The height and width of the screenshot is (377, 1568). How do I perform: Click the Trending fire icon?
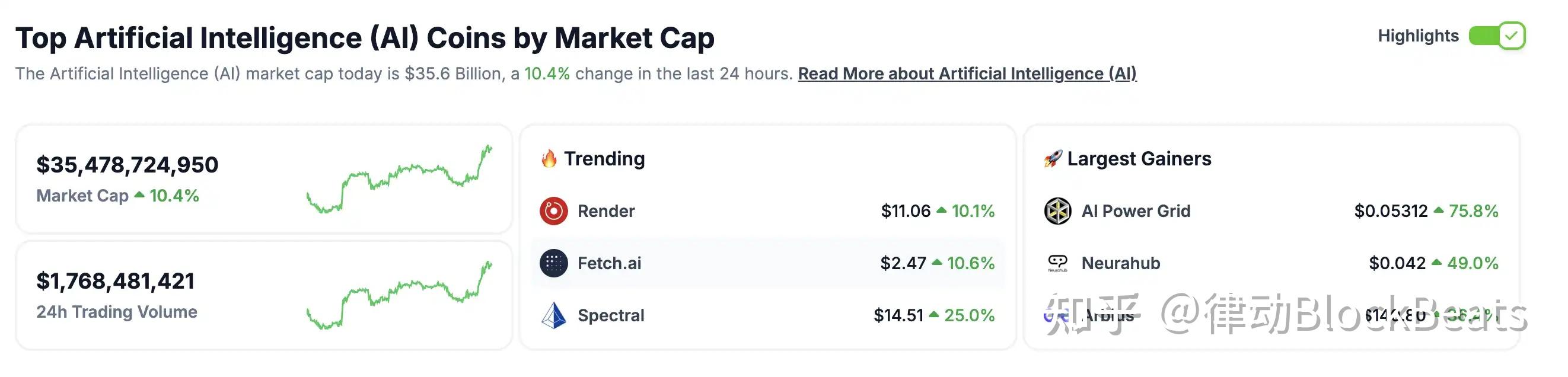[x=549, y=159]
